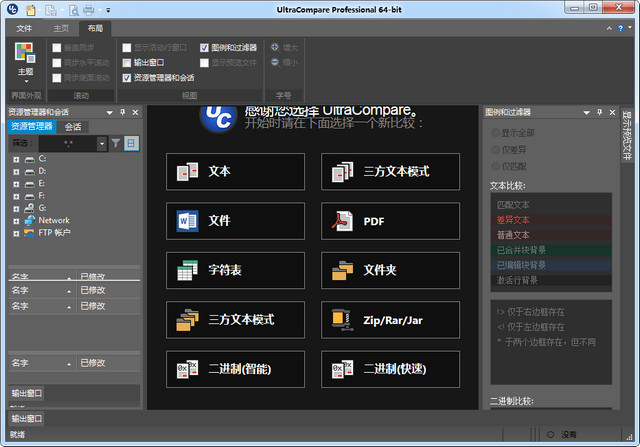Start a PDF comparison
This screenshot has height=447, width=640.
point(390,221)
